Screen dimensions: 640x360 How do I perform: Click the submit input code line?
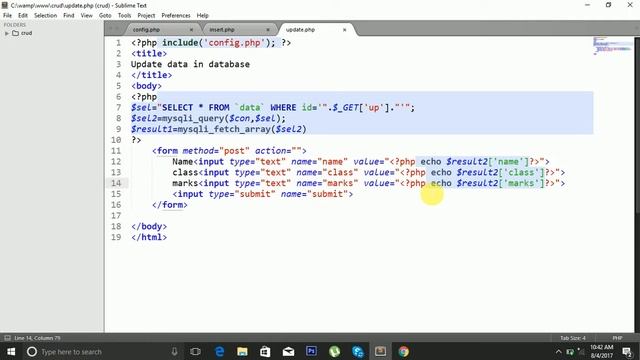tap(262, 194)
